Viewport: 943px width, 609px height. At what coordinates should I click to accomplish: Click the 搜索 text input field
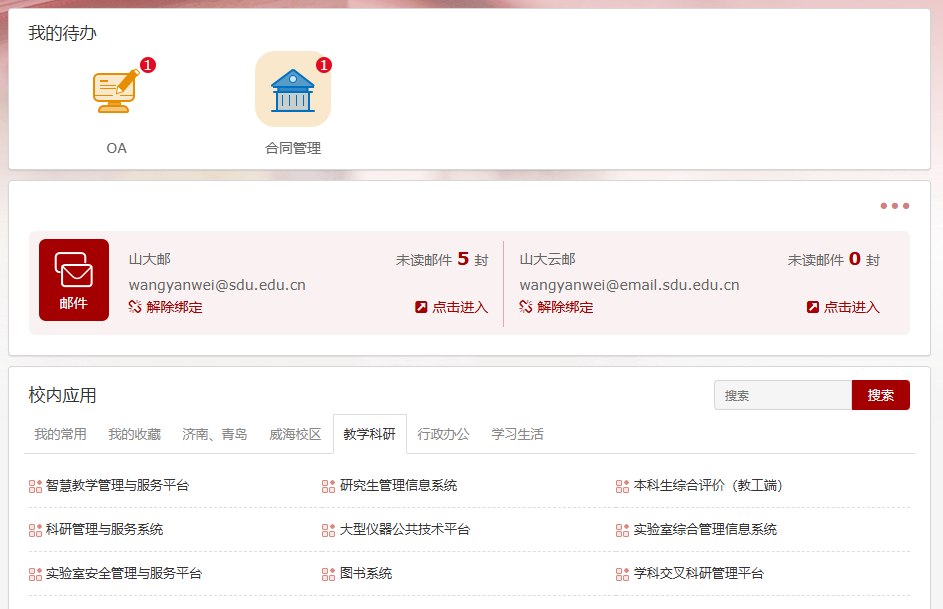[x=782, y=395]
